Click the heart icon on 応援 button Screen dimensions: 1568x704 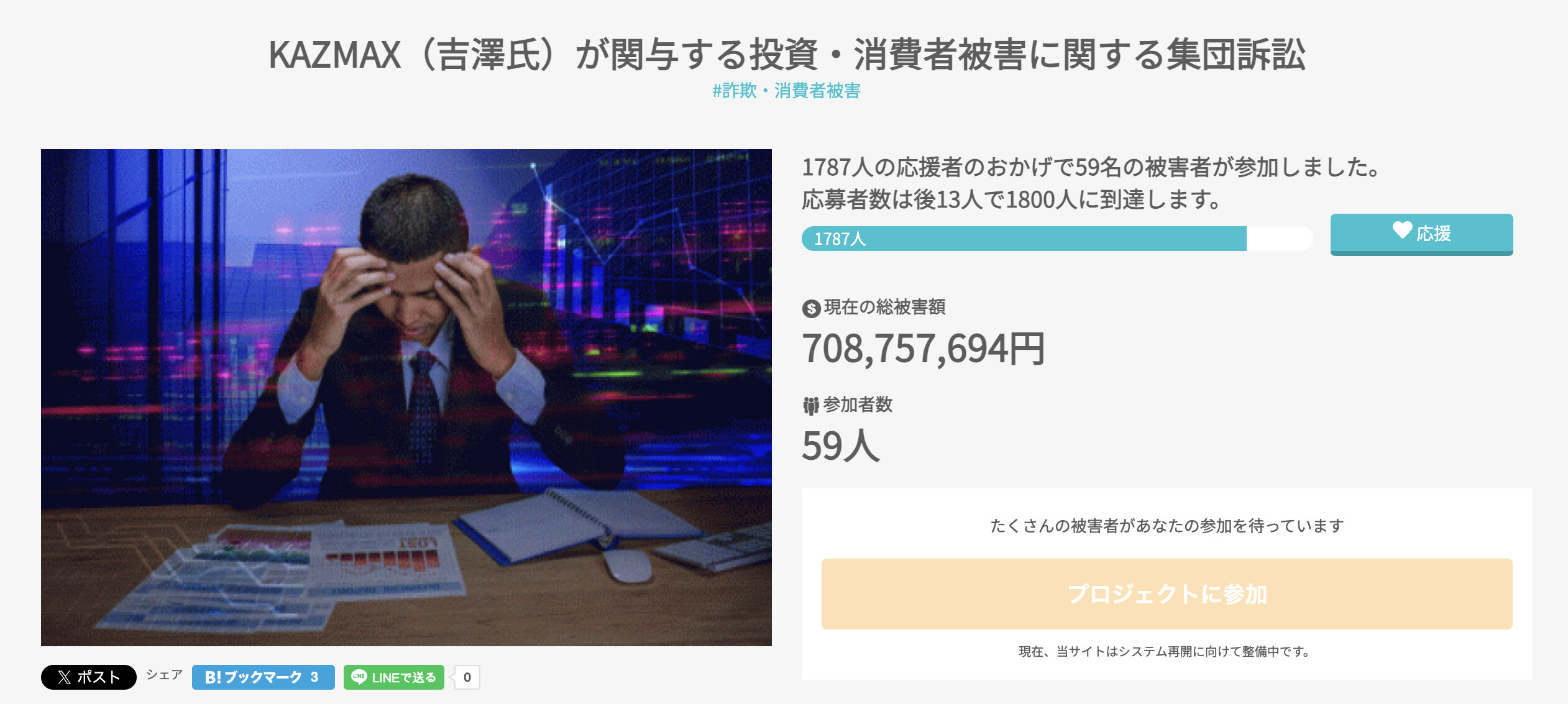pyautogui.click(x=1401, y=231)
